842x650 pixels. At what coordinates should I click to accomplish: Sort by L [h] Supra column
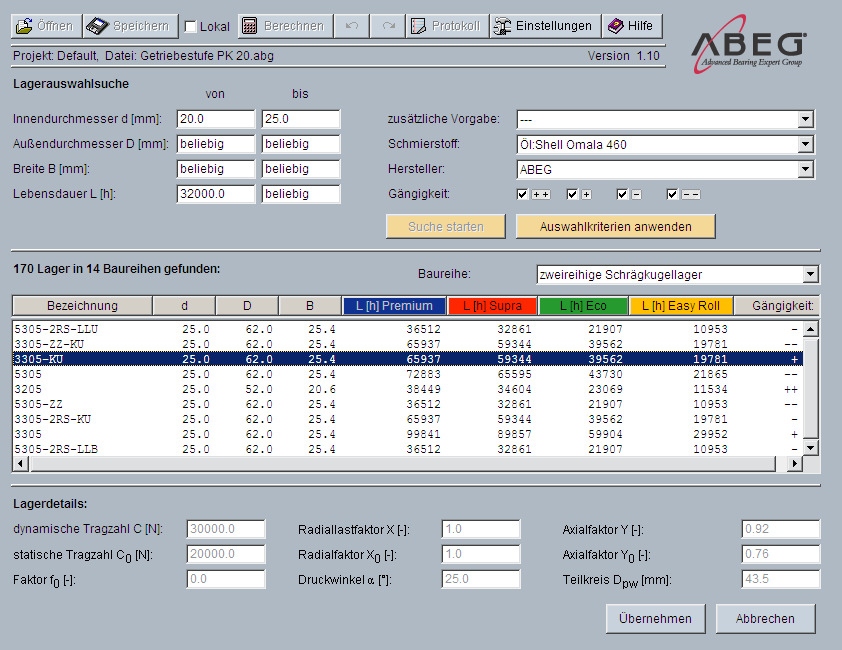(x=492, y=306)
